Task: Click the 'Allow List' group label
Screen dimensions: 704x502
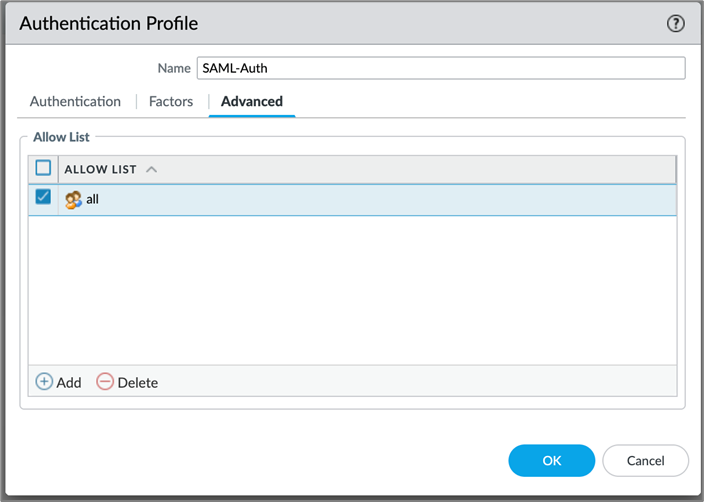Action: pyautogui.click(x=62, y=136)
